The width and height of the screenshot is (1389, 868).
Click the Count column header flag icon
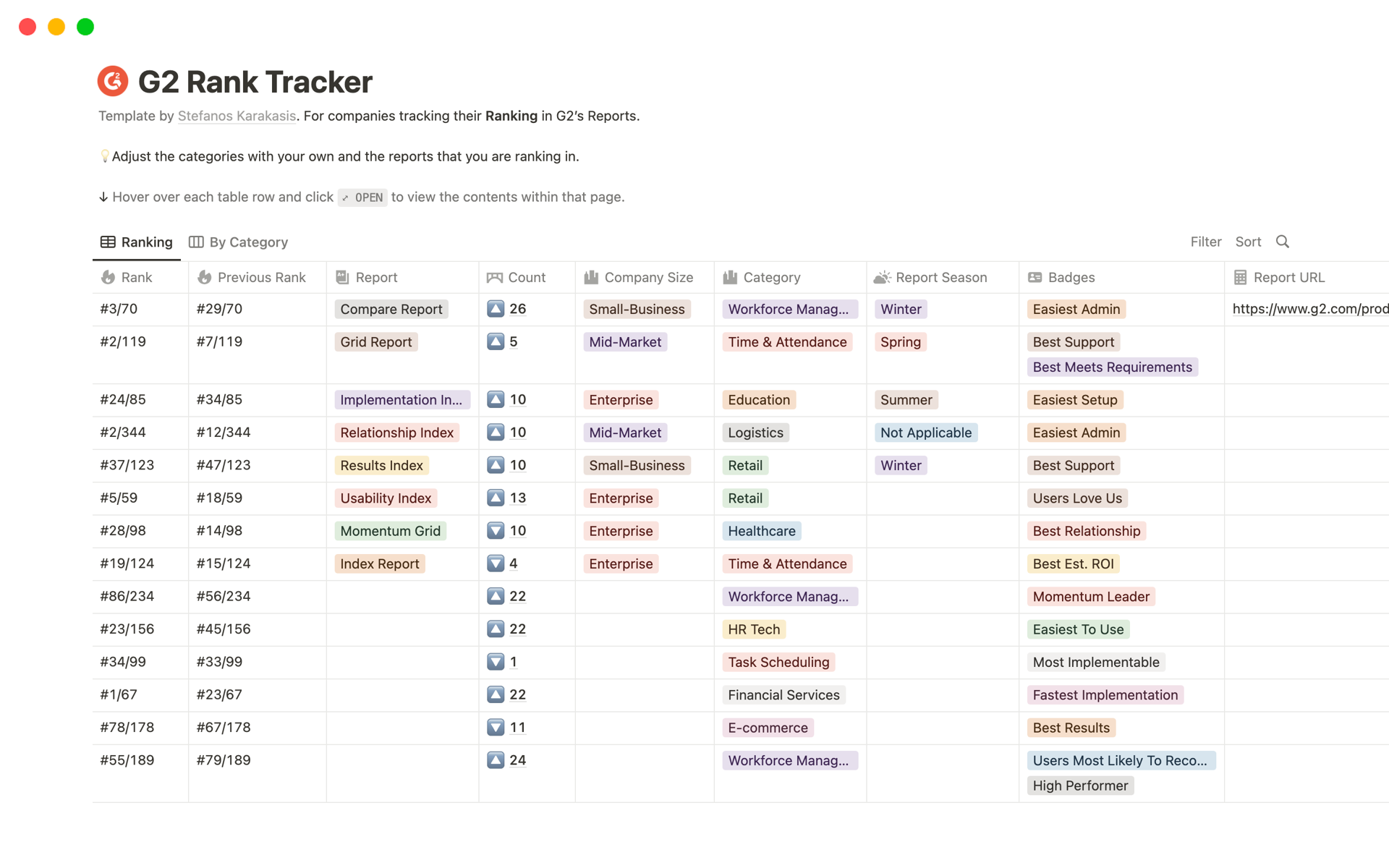click(495, 277)
